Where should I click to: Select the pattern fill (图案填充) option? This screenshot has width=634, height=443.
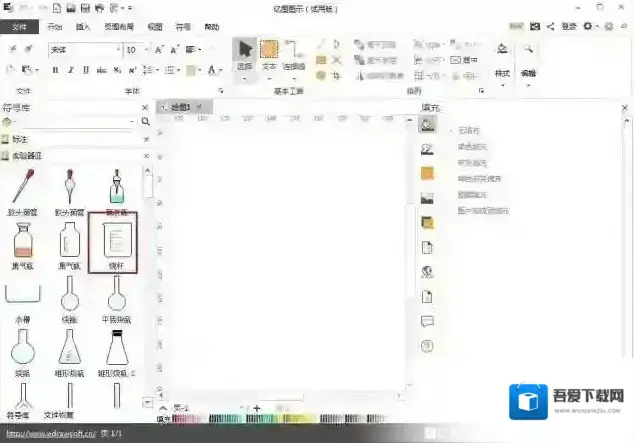472,195
